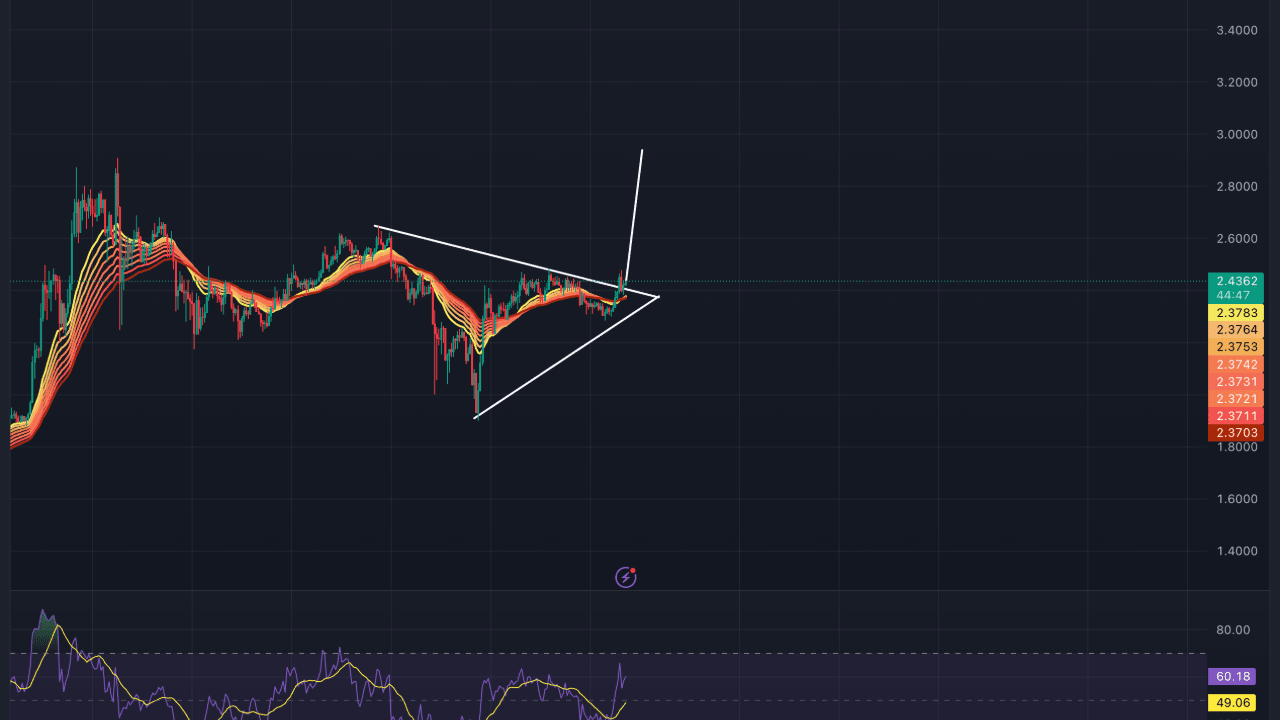Click the 1.8000 price axis label
This screenshot has height=720, width=1280.
pos(1237,447)
